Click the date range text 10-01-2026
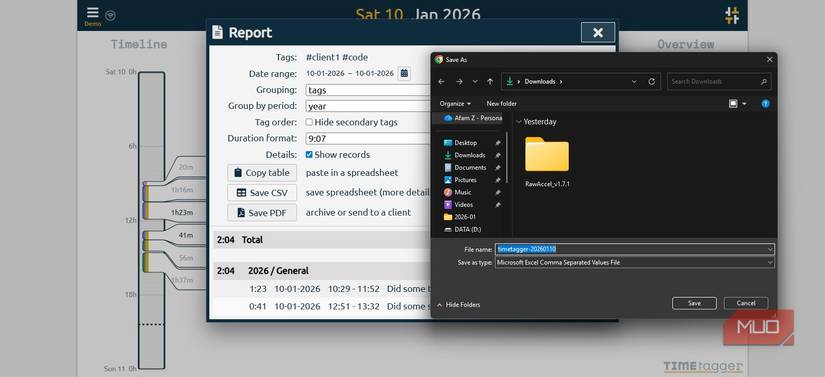Screen dimensions: 825x377 [350, 74]
